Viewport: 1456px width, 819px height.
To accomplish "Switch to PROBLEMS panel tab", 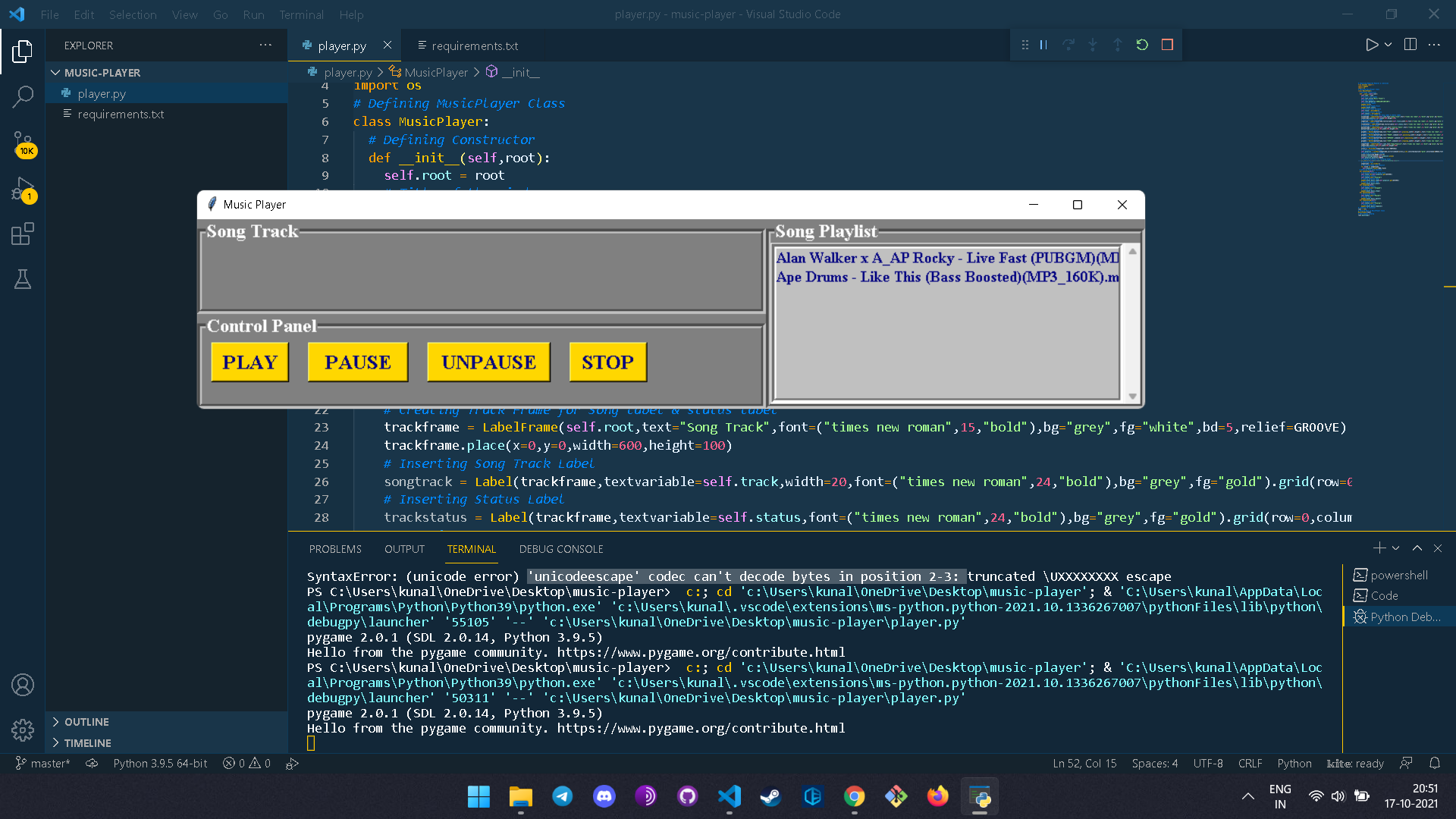I will pyautogui.click(x=335, y=549).
